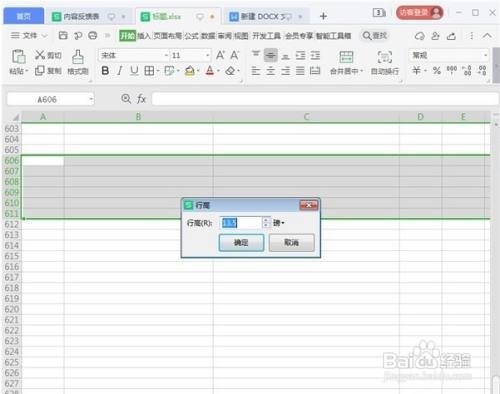Click the decrease indent icon
This screenshot has height=394, width=500.
[x=300, y=55]
